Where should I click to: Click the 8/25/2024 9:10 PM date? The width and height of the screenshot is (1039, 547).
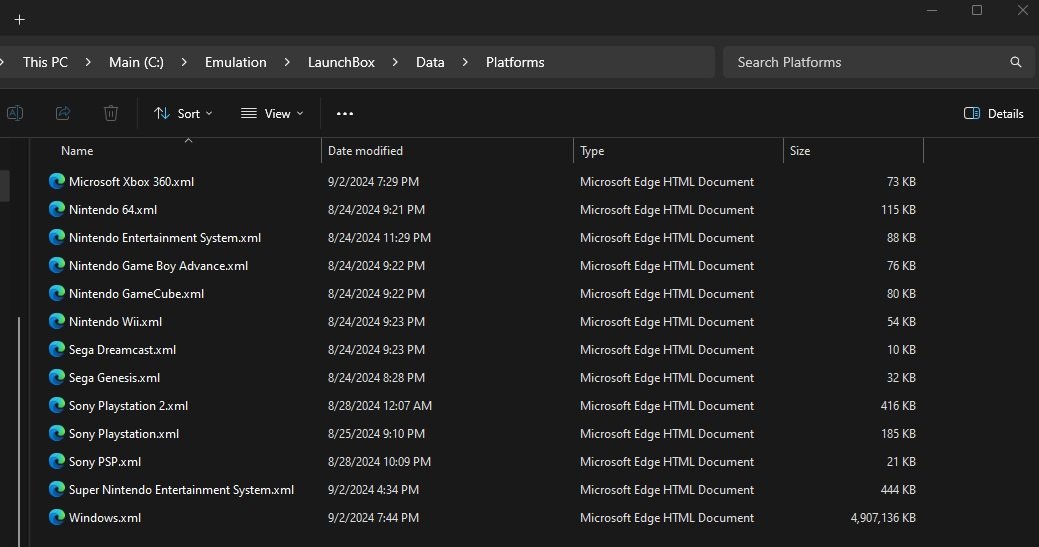click(376, 434)
